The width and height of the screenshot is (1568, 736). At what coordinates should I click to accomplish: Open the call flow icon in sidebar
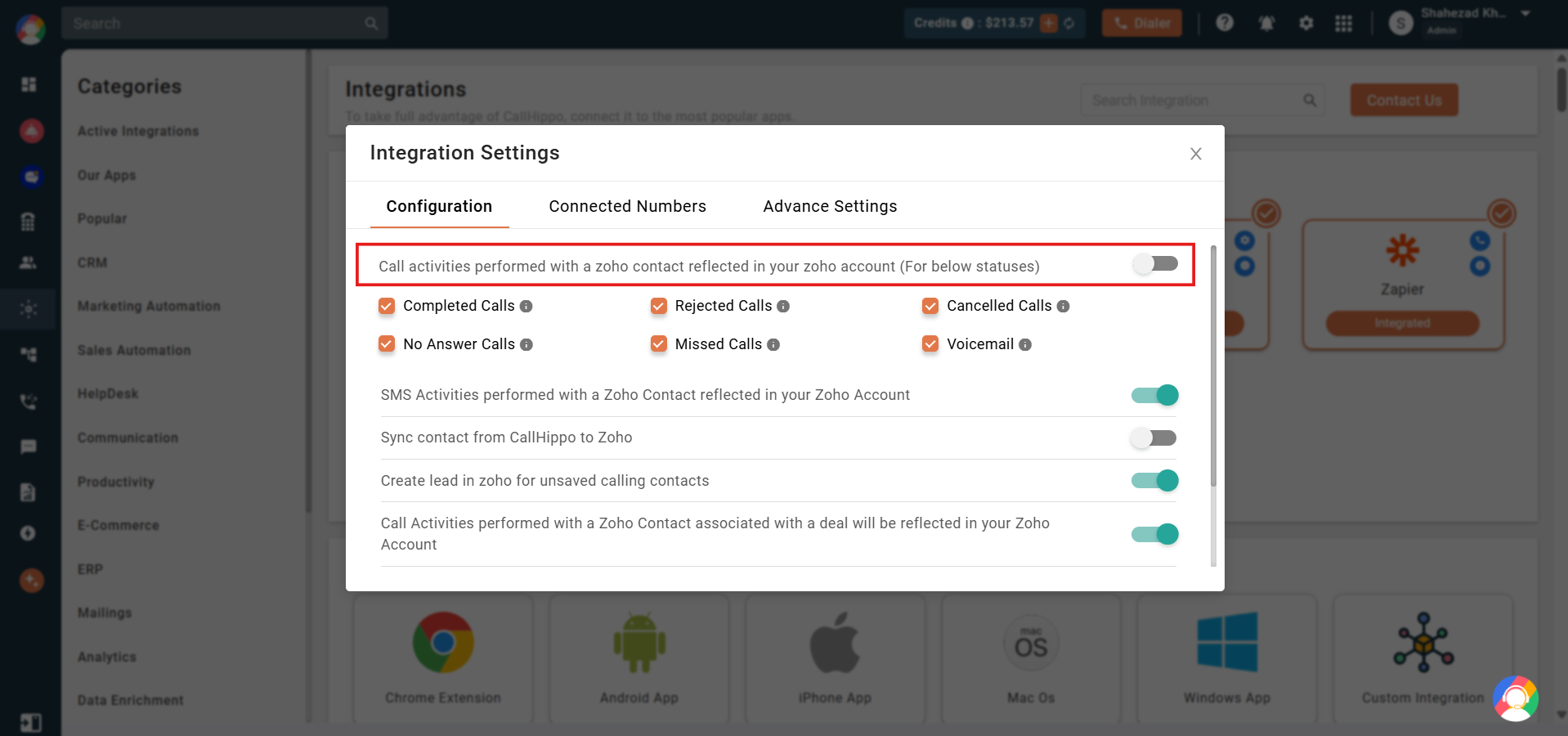[x=29, y=354]
